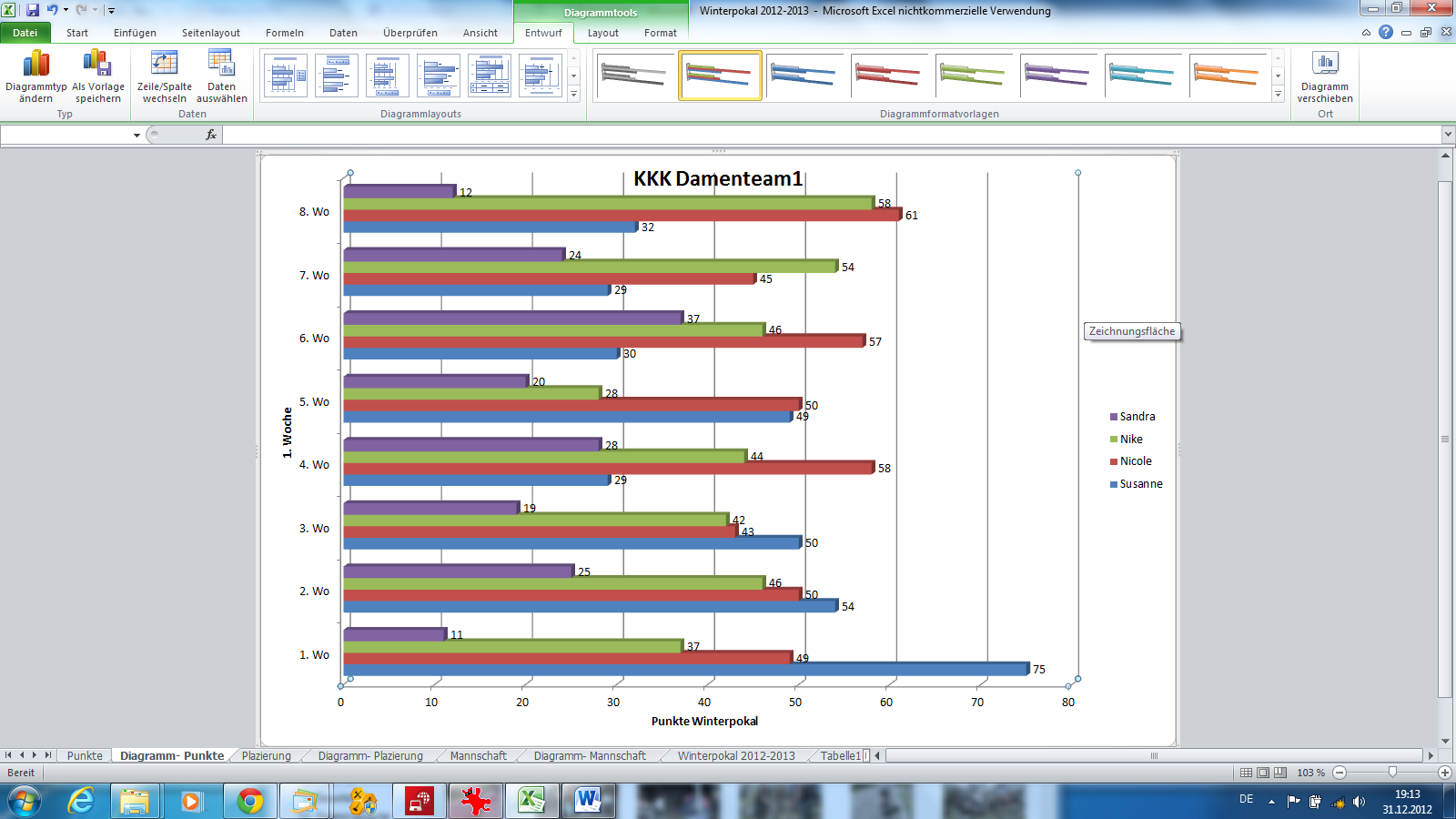This screenshot has width=1456, height=819.
Task: Switch to the Punkte sheet tab
Action: [85, 755]
